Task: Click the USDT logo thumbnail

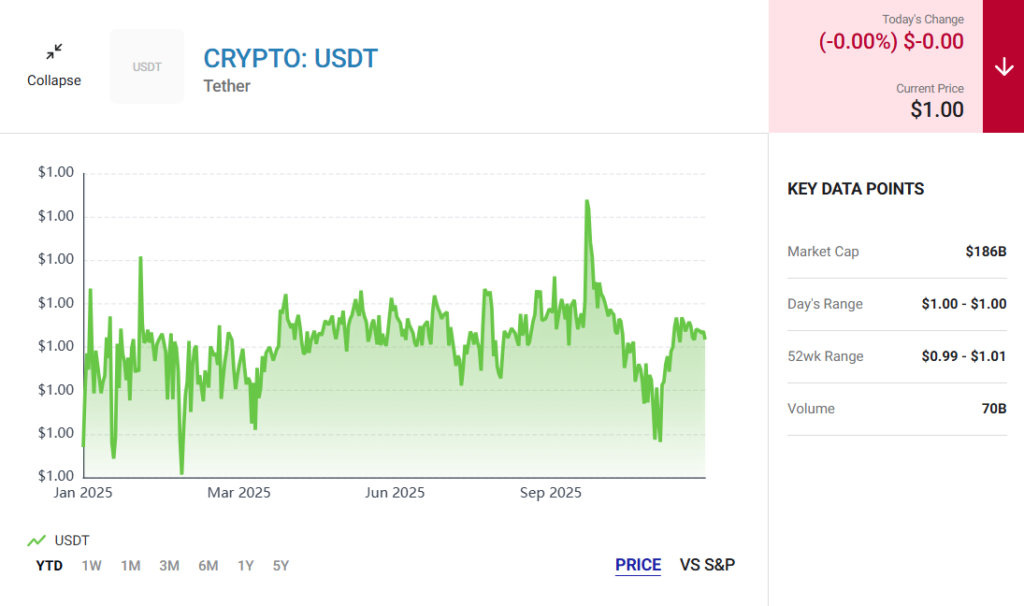Action: (147, 66)
